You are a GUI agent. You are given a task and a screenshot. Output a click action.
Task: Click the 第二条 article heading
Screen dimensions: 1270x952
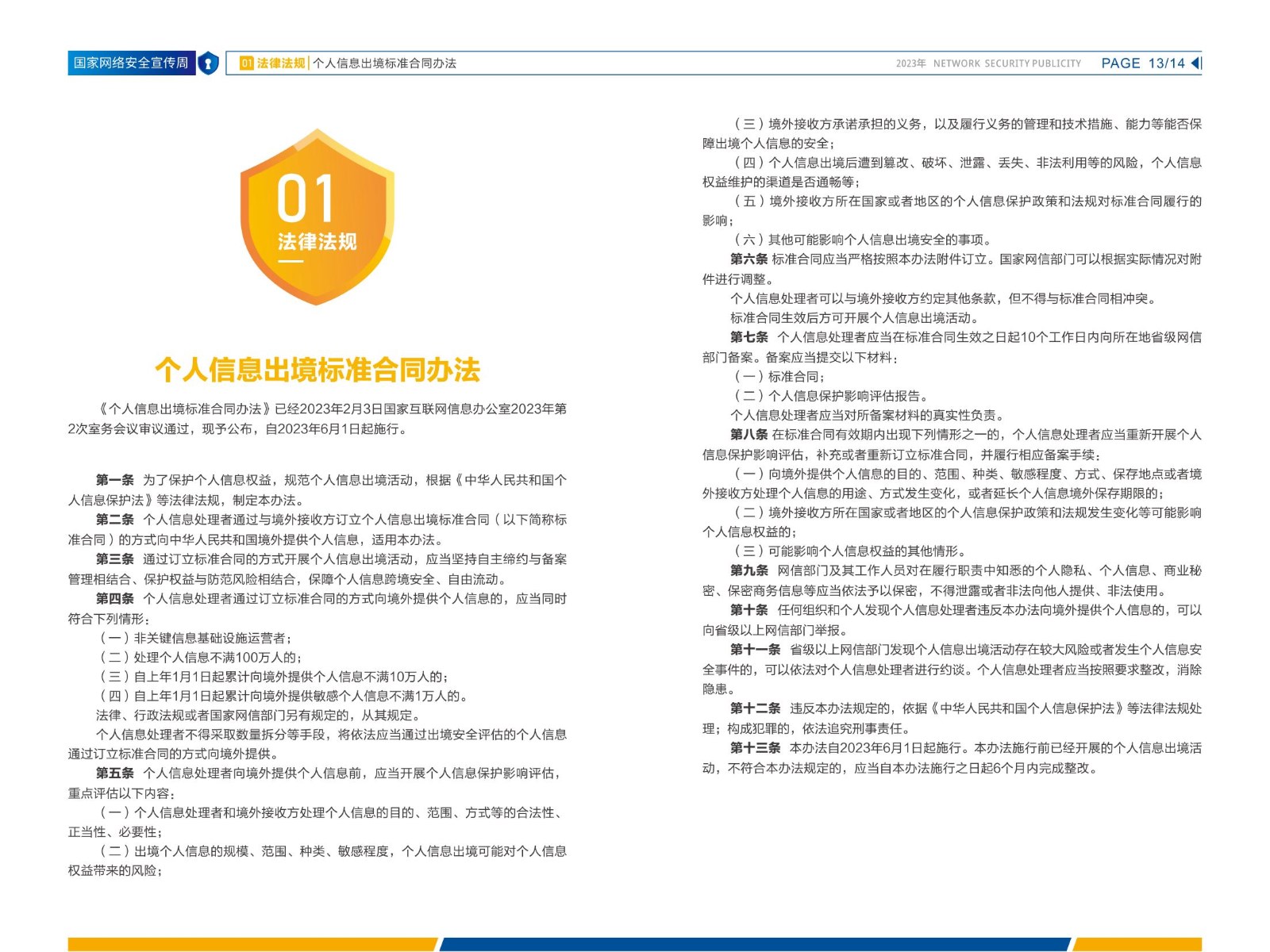coord(115,520)
